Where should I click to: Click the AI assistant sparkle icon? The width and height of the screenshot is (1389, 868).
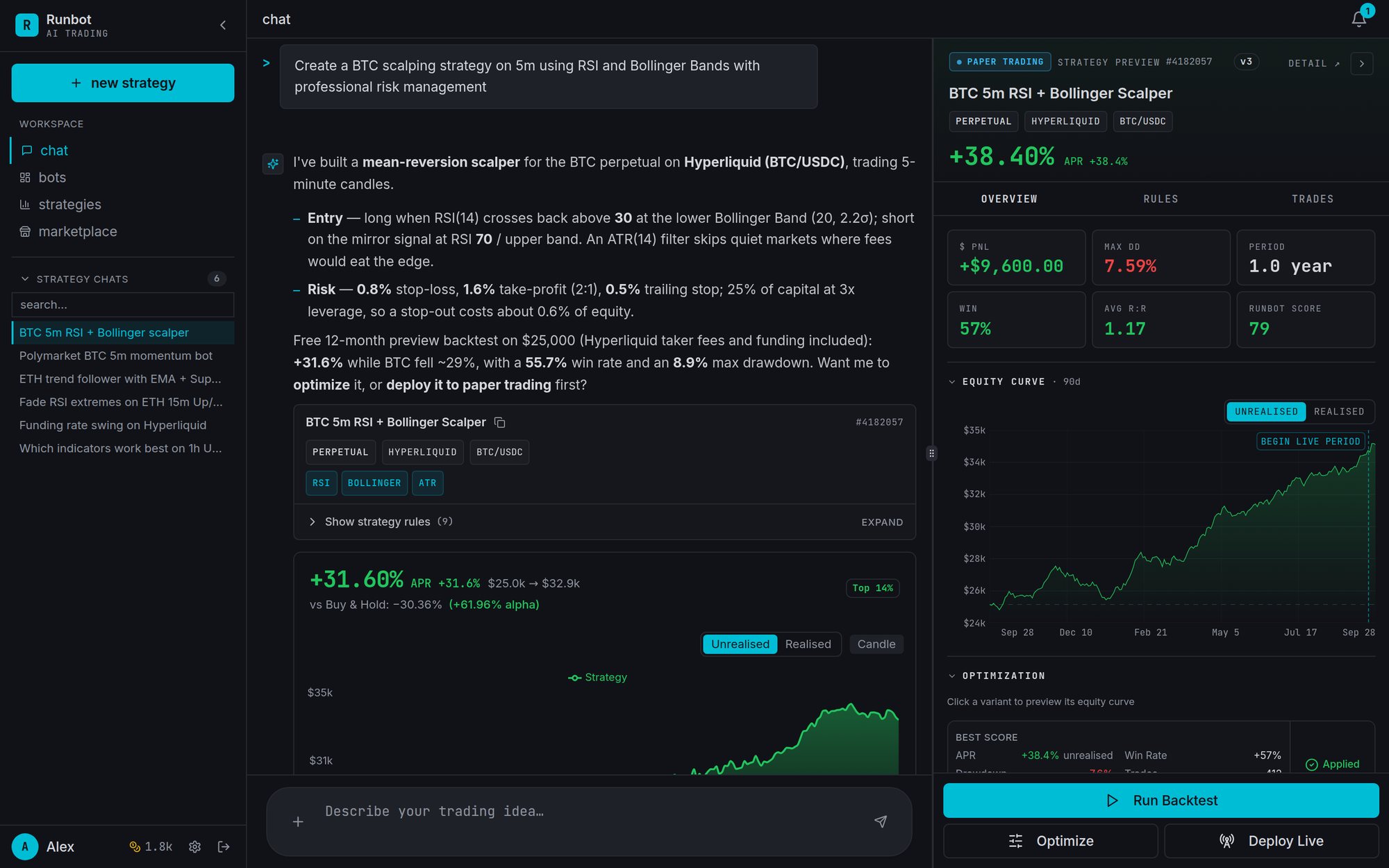tap(273, 164)
